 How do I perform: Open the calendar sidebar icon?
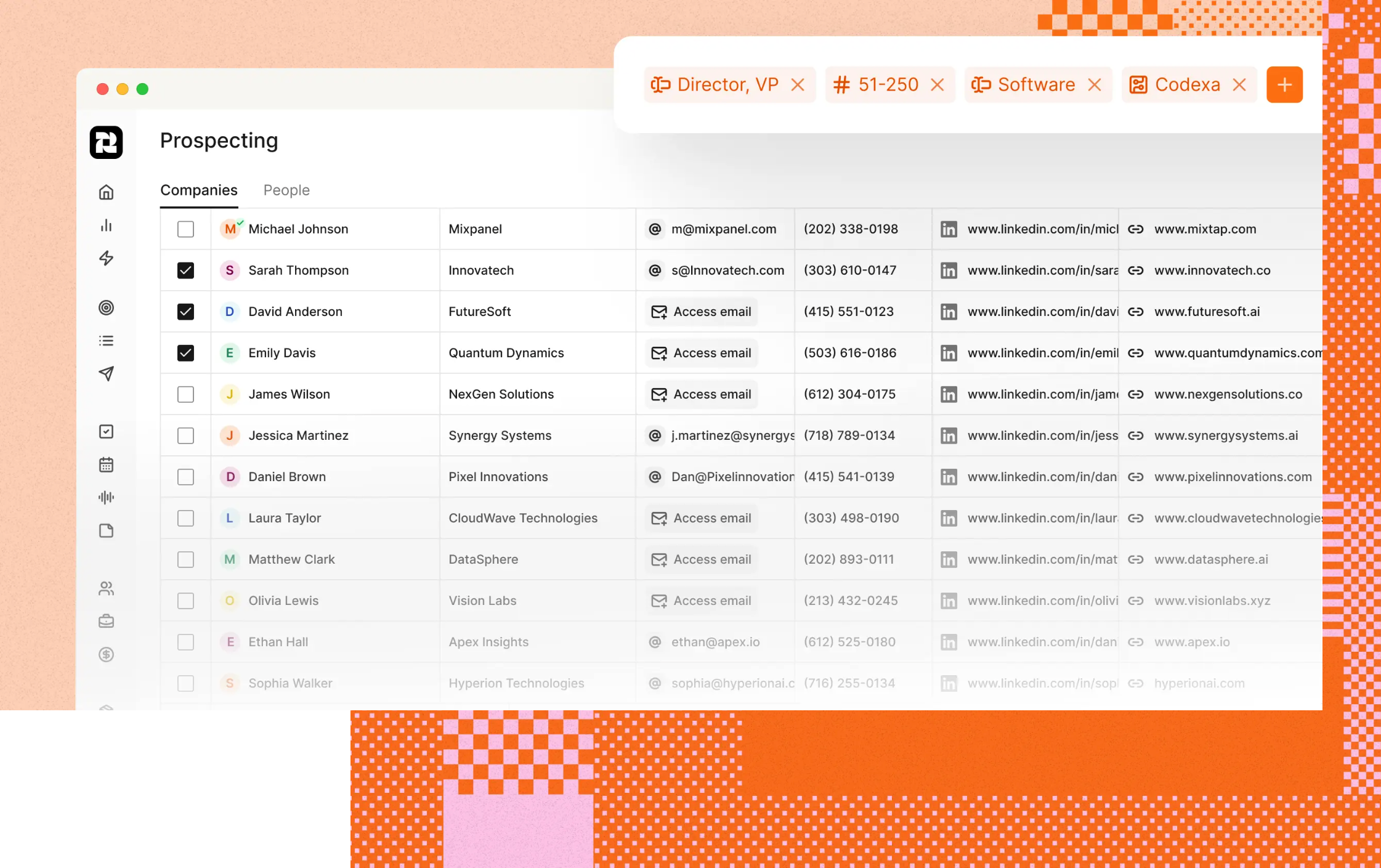coord(106,464)
